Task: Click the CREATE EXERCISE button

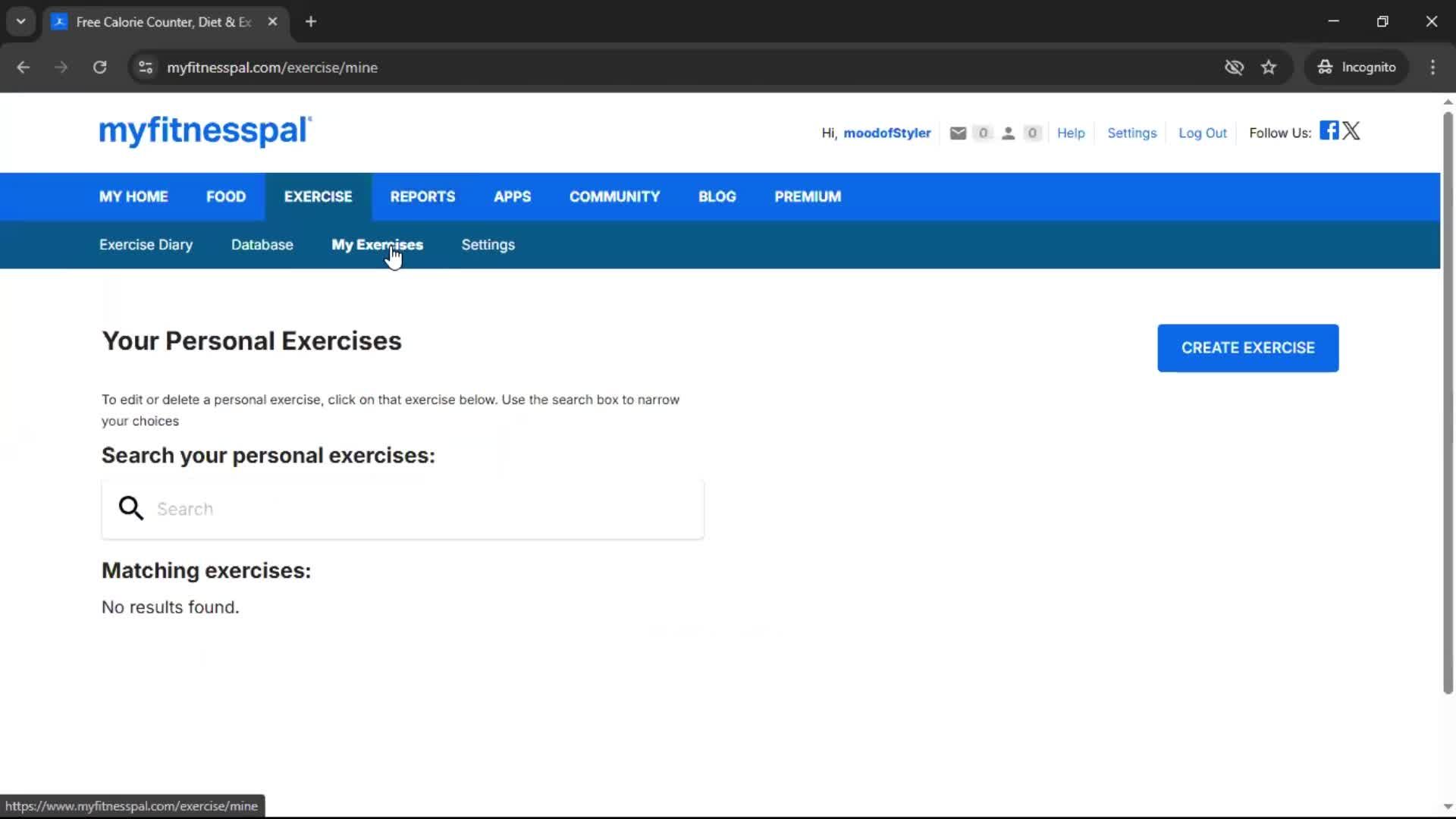Action: click(x=1247, y=348)
